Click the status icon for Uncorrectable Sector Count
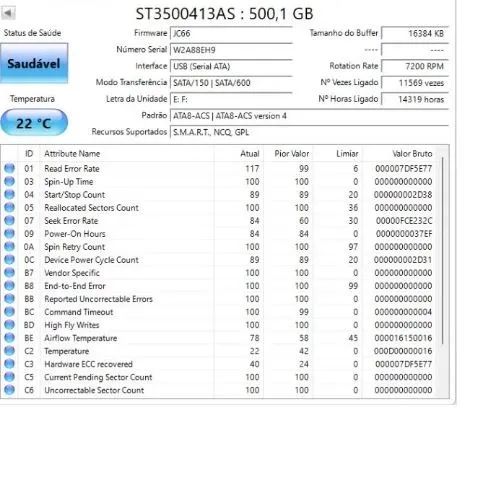Screen dimensions: 497x477 click(x=9, y=389)
